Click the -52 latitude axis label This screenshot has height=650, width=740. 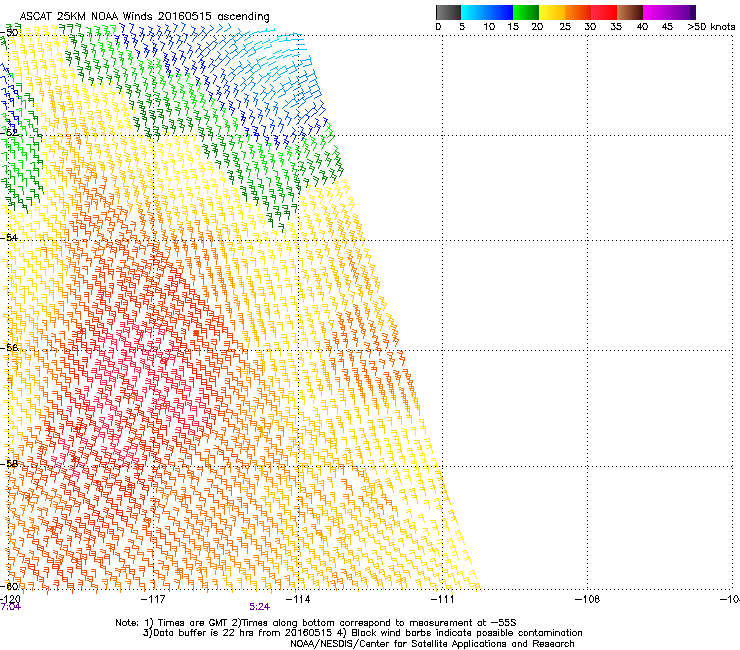point(10,133)
